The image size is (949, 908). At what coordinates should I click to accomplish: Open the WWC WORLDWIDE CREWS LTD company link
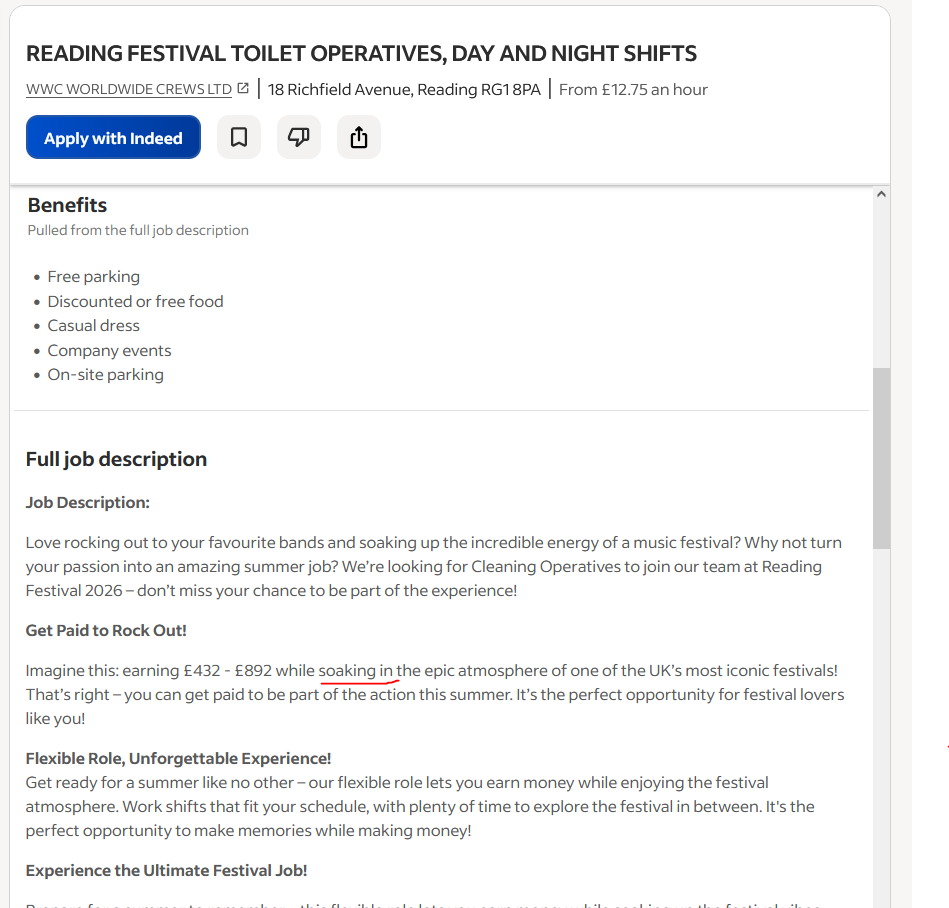point(129,90)
